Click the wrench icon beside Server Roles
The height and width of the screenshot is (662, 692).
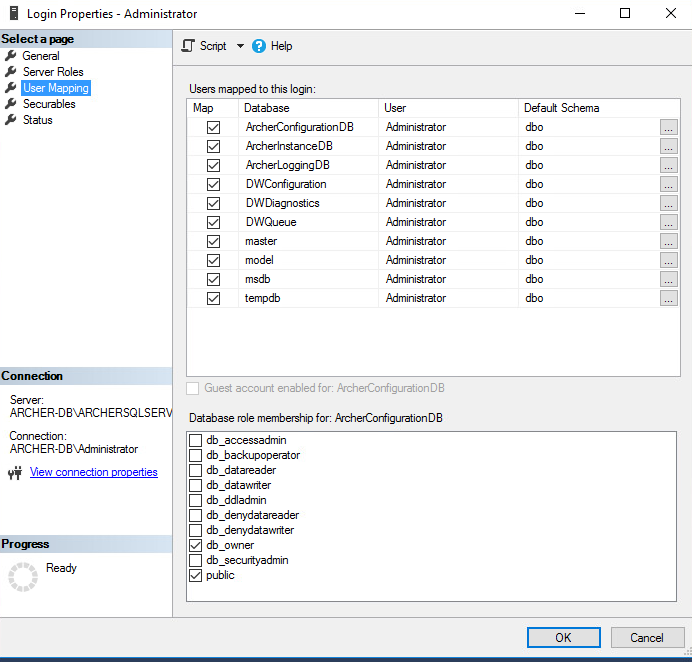tap(11, 72)
